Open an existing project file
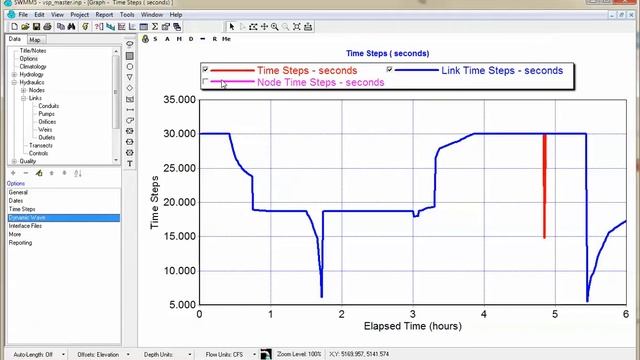The image size is (640, 360). pyautogui.click(x=25, y=27)
